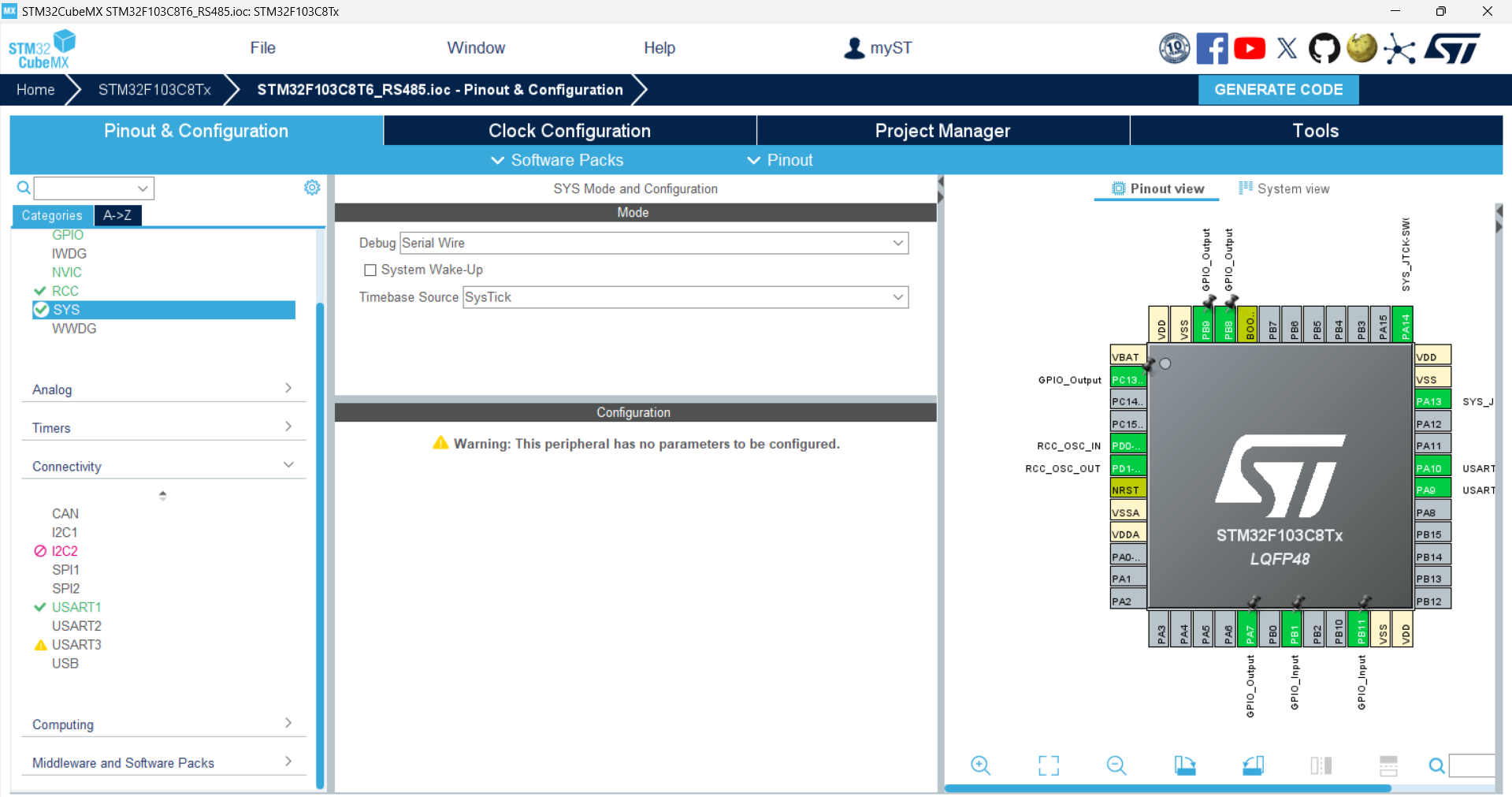This screenshot has height=797, width=1512.
Task: Expand the Computing category
Action: (x=163, y=724)
